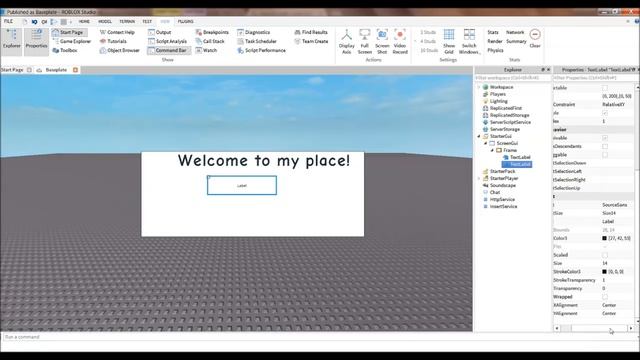Click the Physics stats button

click(x=495, y=50)
